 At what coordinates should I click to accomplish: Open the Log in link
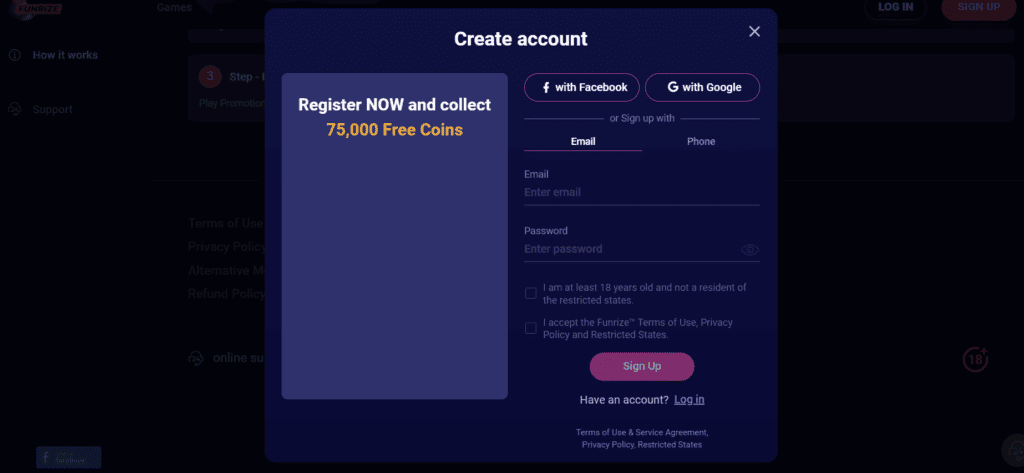point(690,399)
